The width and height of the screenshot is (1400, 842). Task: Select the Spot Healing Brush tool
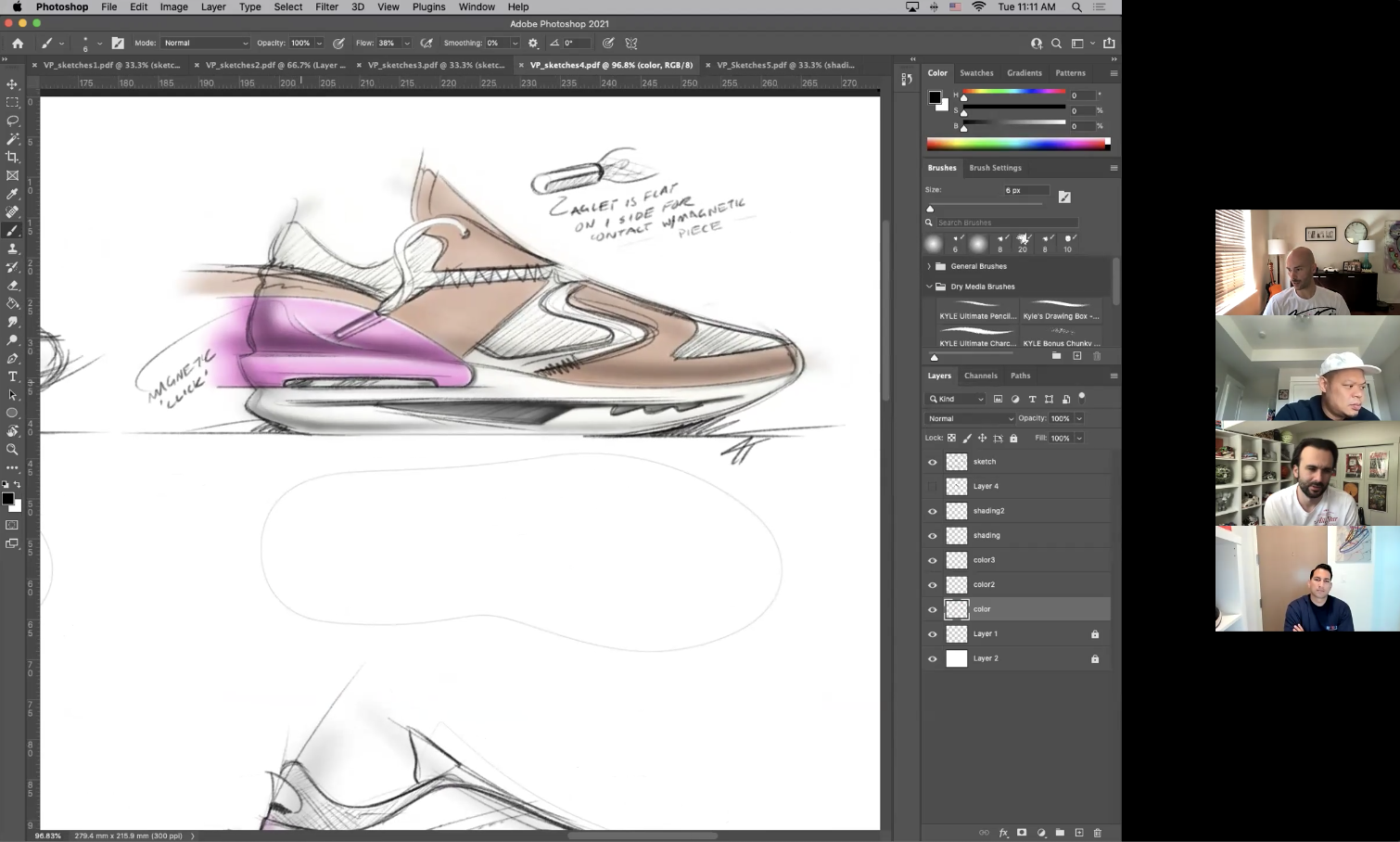[x=12, y=212]
